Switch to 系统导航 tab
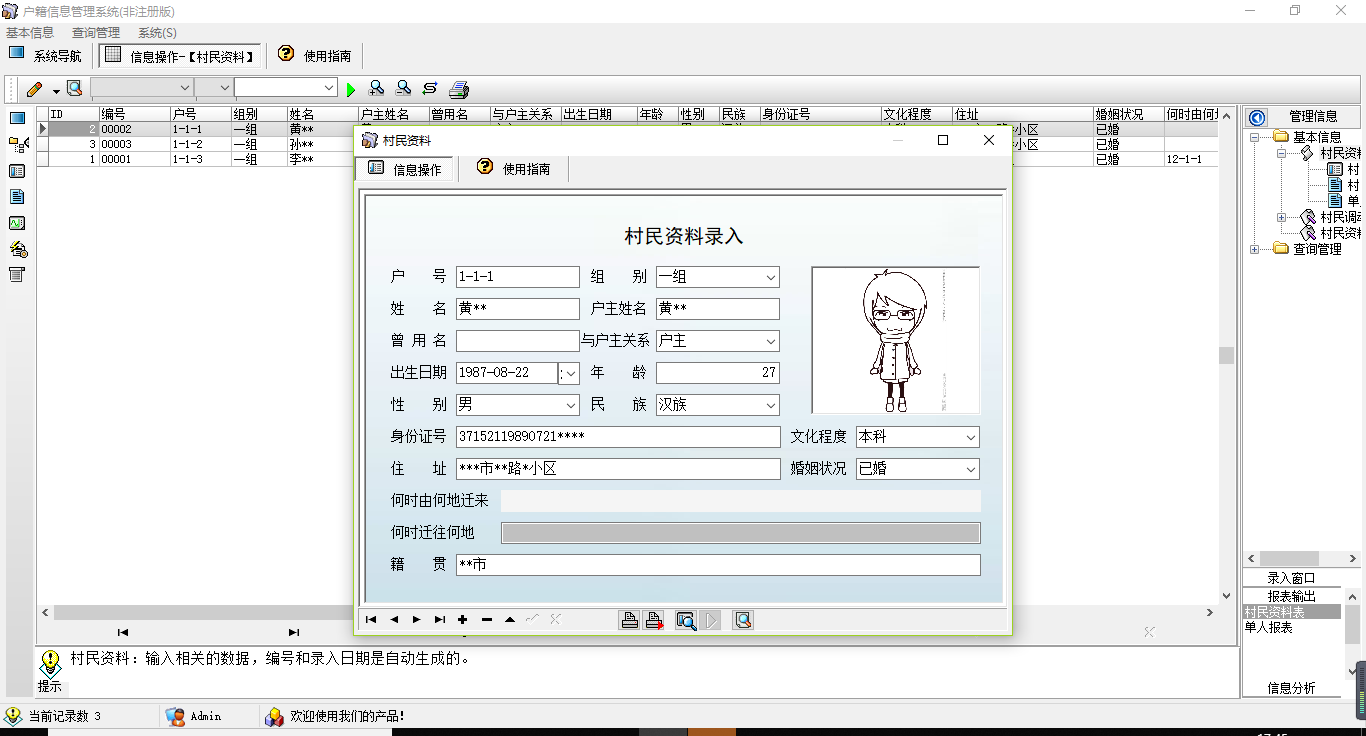The width and height of the screenshot is (1366, 736). 46,56
